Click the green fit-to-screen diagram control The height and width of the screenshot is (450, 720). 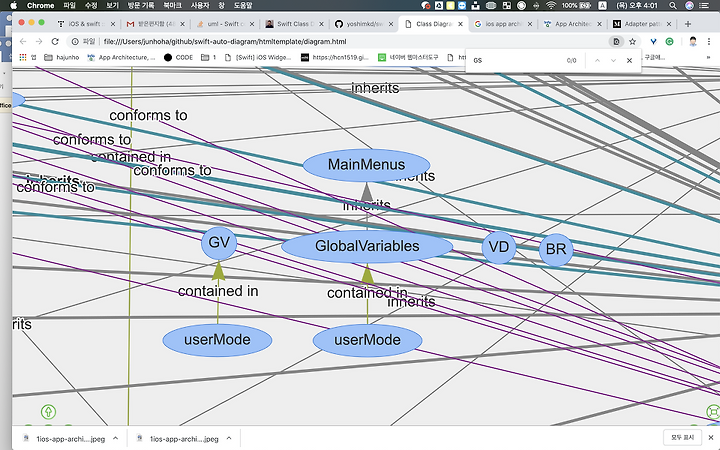[713, 411]
